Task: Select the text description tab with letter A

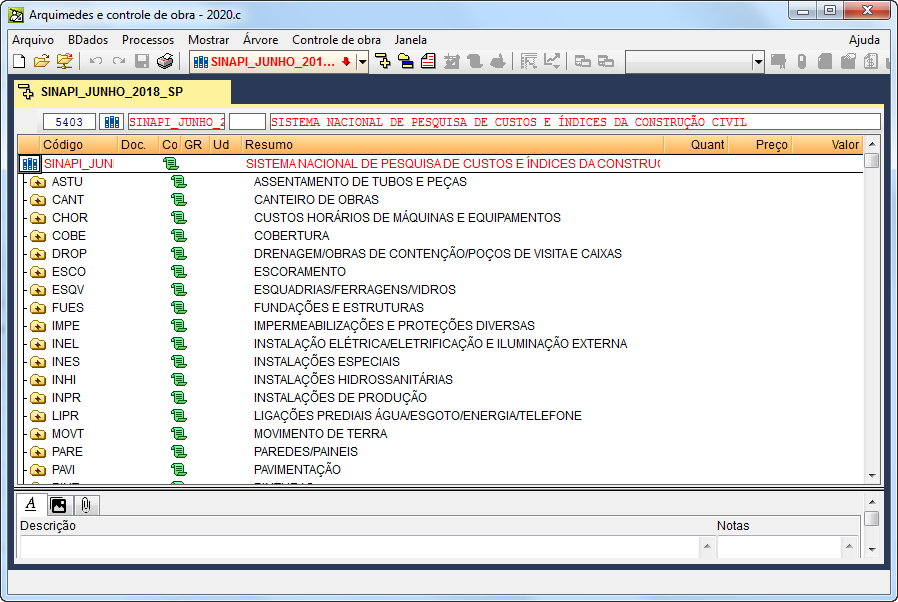Action: tap(31, 505)
